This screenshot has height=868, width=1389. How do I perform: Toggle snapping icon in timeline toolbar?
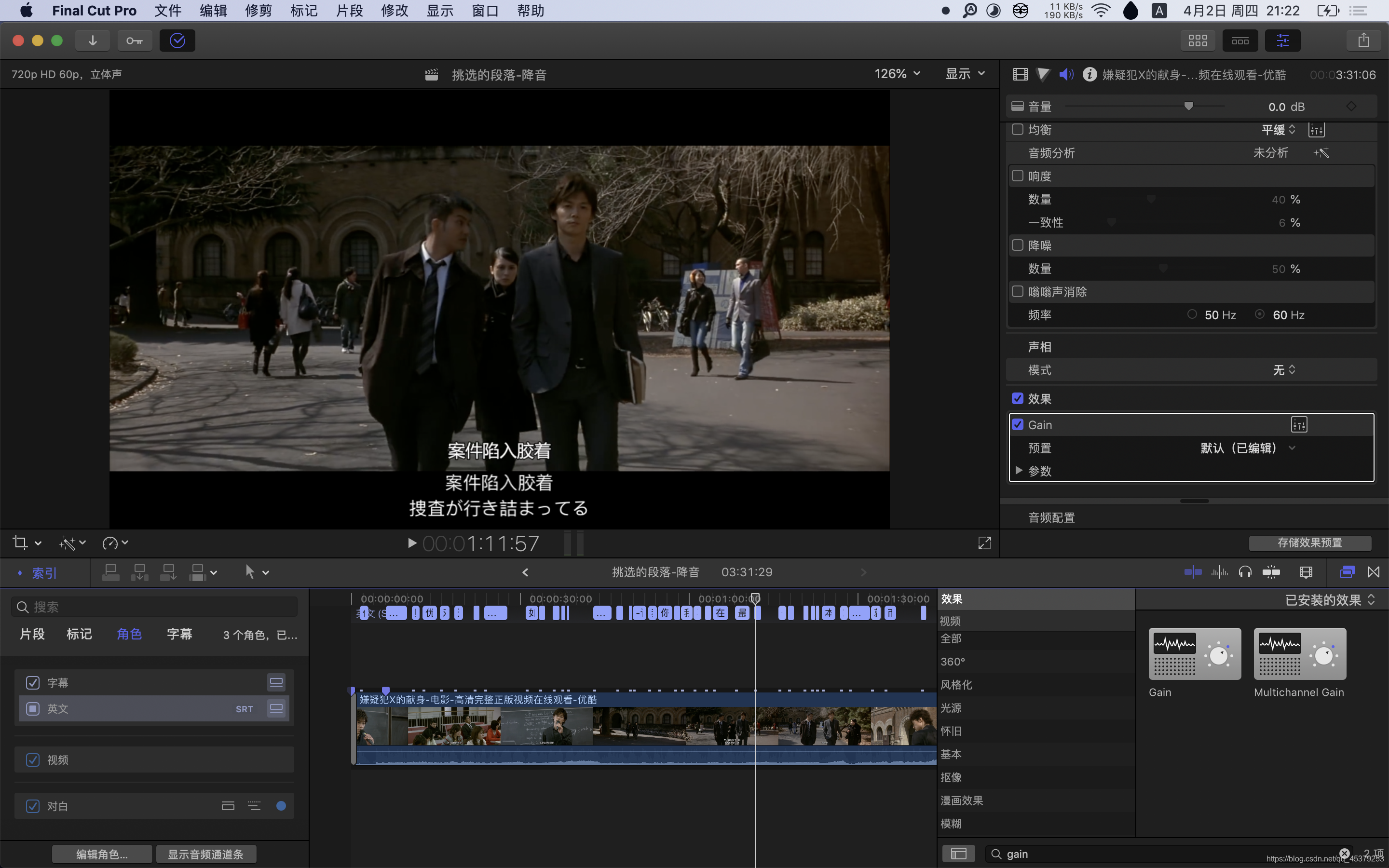tap(1271, 572)
